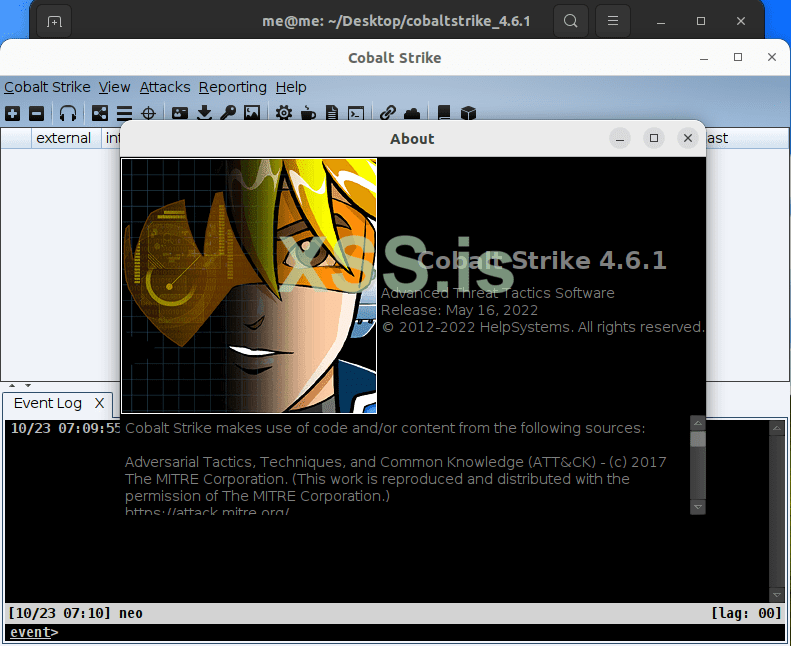The height and width of the screenshot is (646, 791).
Task: Click scroll-up arrow in About credits
Action: pyautogui.click(x=698, y=423)
